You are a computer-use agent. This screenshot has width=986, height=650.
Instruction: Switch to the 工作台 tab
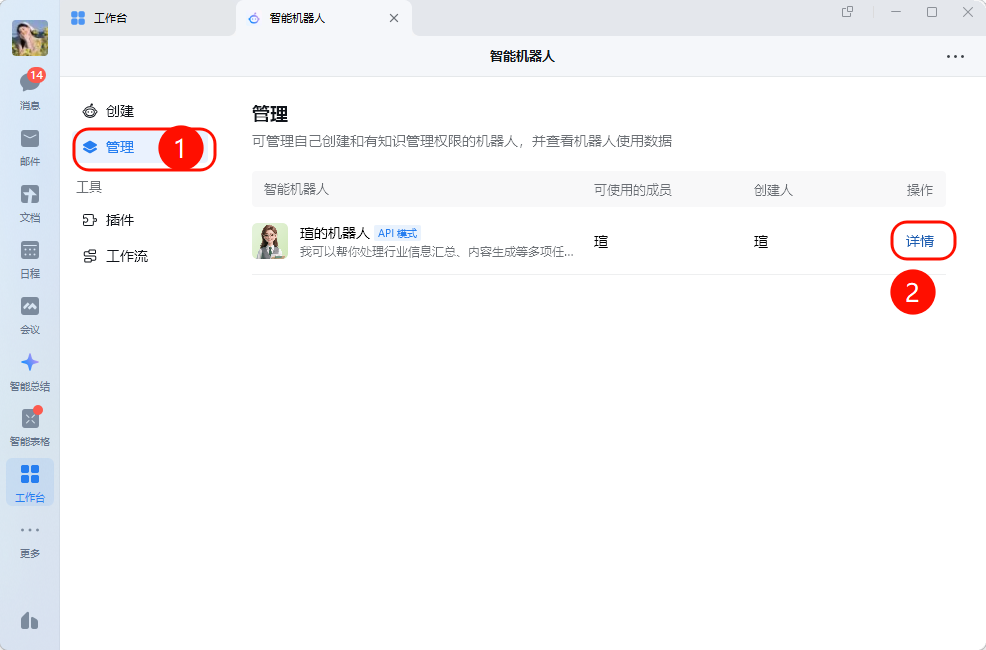[148, 18]
